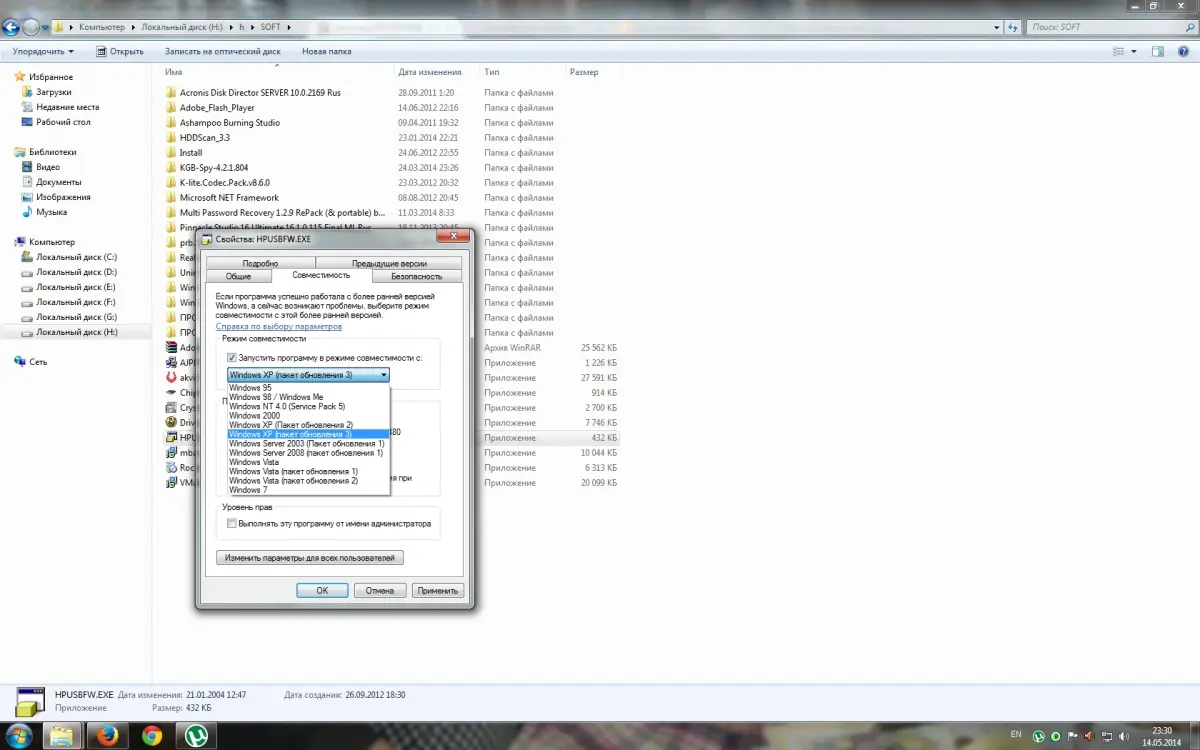Open the Упорядочить dropdown menu
Image resolution: width=1200 pixels, height=750 pixels.
[x=43, y=51]
